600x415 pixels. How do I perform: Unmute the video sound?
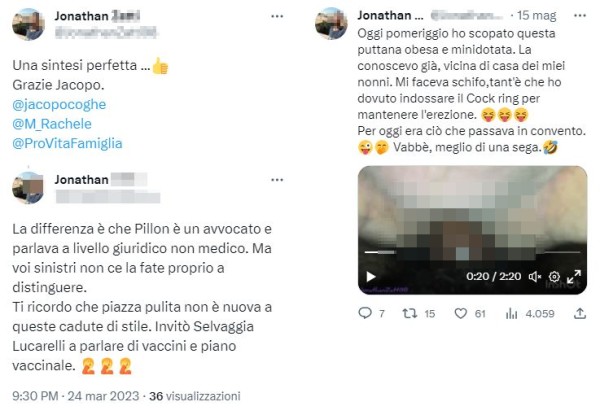click(535, 276)
